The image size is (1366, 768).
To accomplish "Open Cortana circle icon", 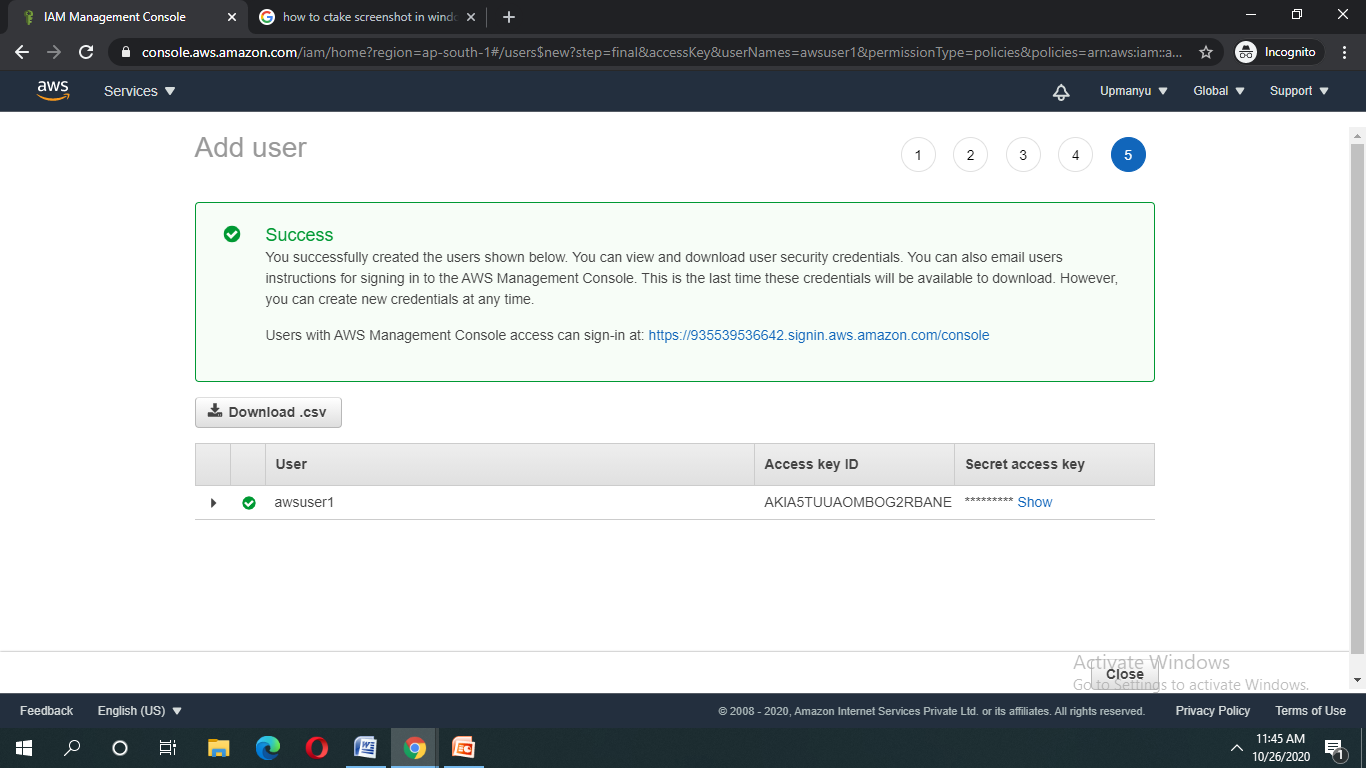I will [120, 747].
